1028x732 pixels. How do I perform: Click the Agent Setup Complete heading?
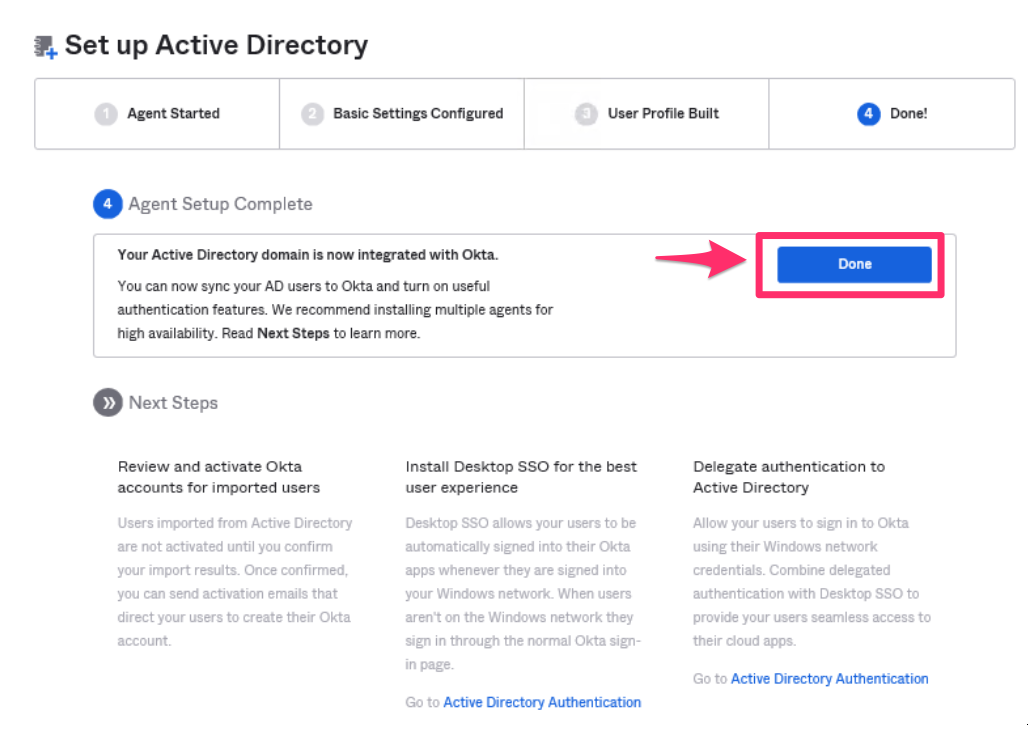[220, 203]
